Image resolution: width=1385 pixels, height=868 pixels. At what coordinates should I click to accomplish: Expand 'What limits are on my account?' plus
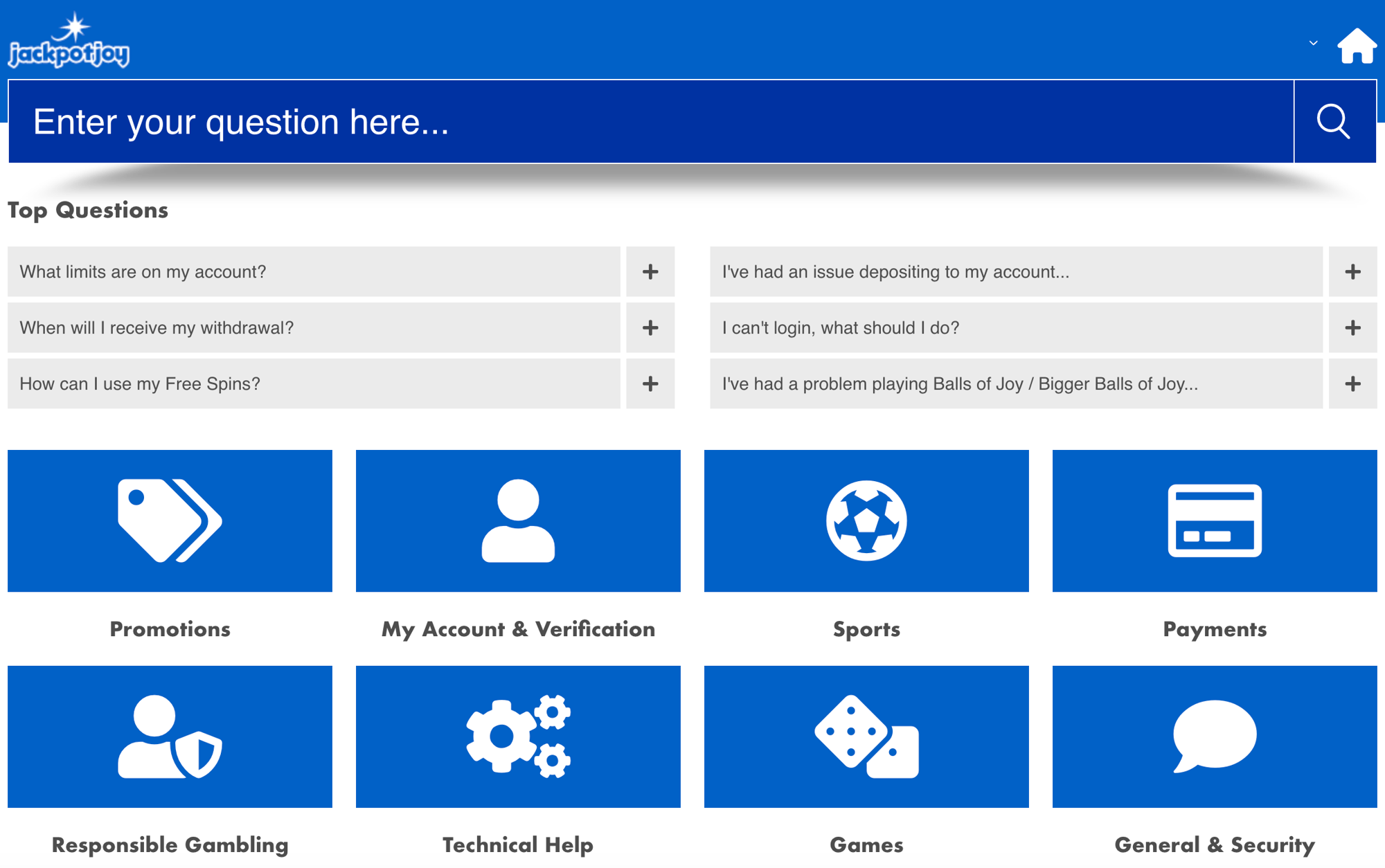pyautogui.click(x=650, y=272)
